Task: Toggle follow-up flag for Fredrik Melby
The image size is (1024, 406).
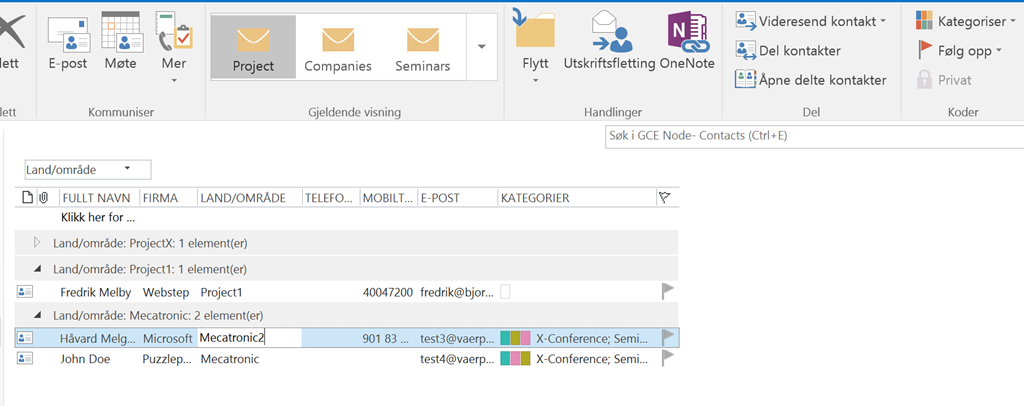Action: pos(667,292)
